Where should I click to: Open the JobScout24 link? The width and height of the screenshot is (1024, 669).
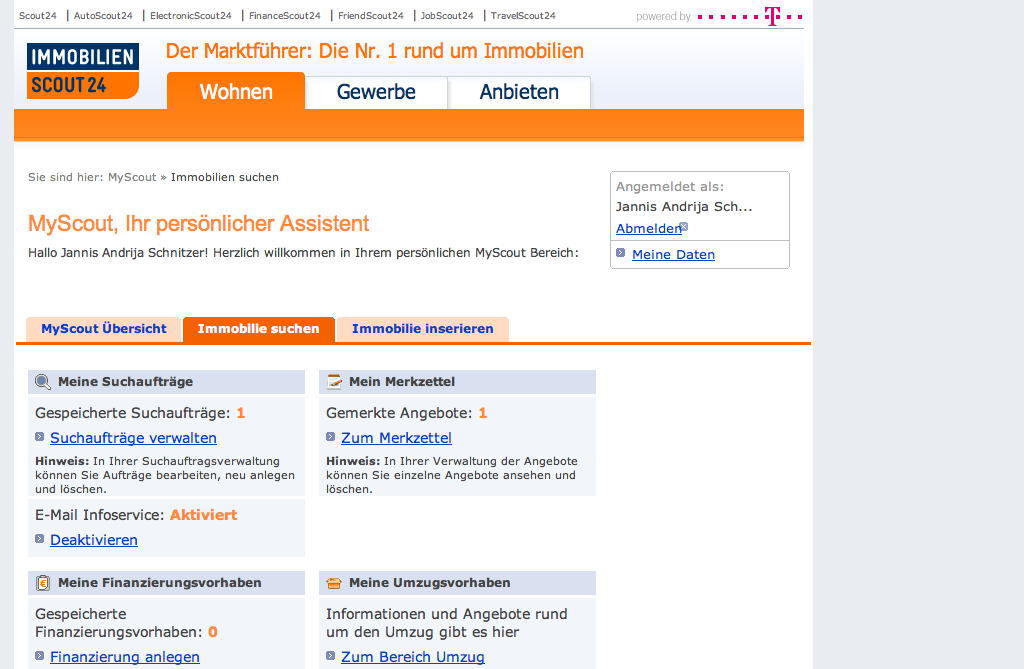447,16
